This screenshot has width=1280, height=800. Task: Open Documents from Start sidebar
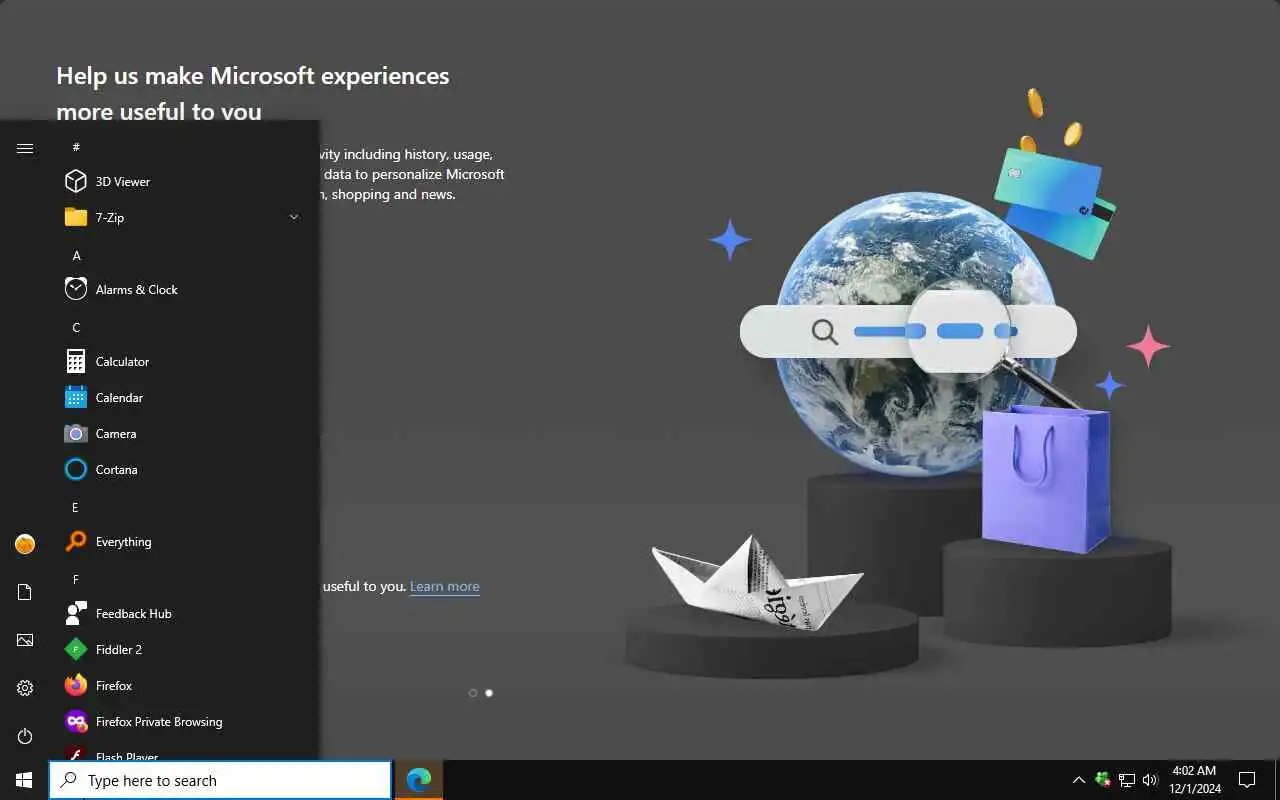pos(25,592)
